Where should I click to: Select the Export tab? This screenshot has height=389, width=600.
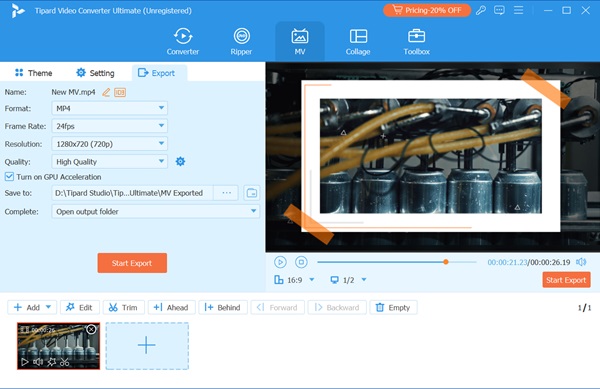click(160, 73)
